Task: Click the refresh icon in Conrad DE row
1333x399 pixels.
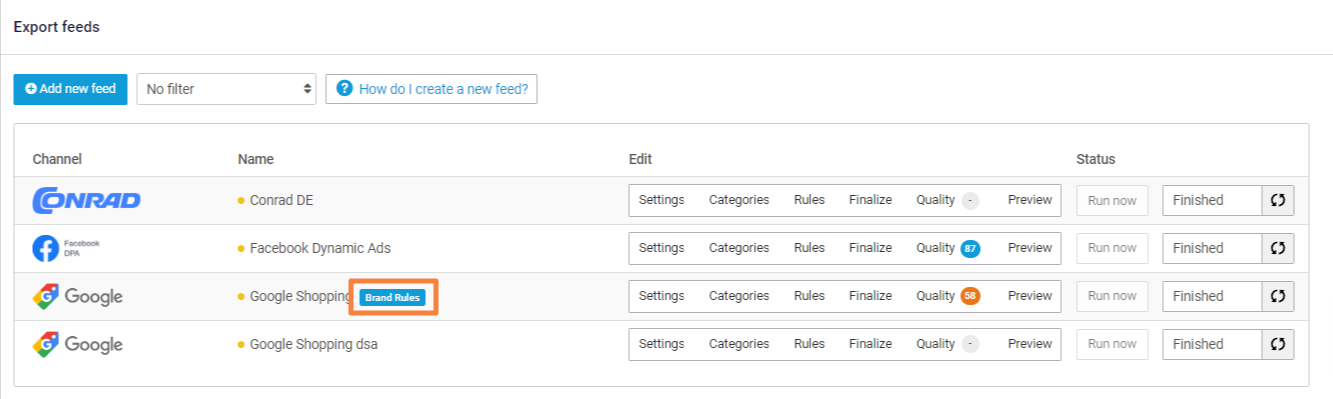Action: pos(1278,200)
